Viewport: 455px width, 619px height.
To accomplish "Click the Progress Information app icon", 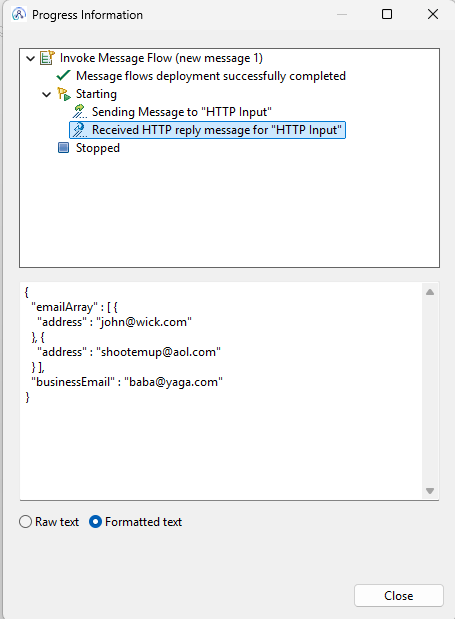I will pyautogui.click(x=19, y=15).
